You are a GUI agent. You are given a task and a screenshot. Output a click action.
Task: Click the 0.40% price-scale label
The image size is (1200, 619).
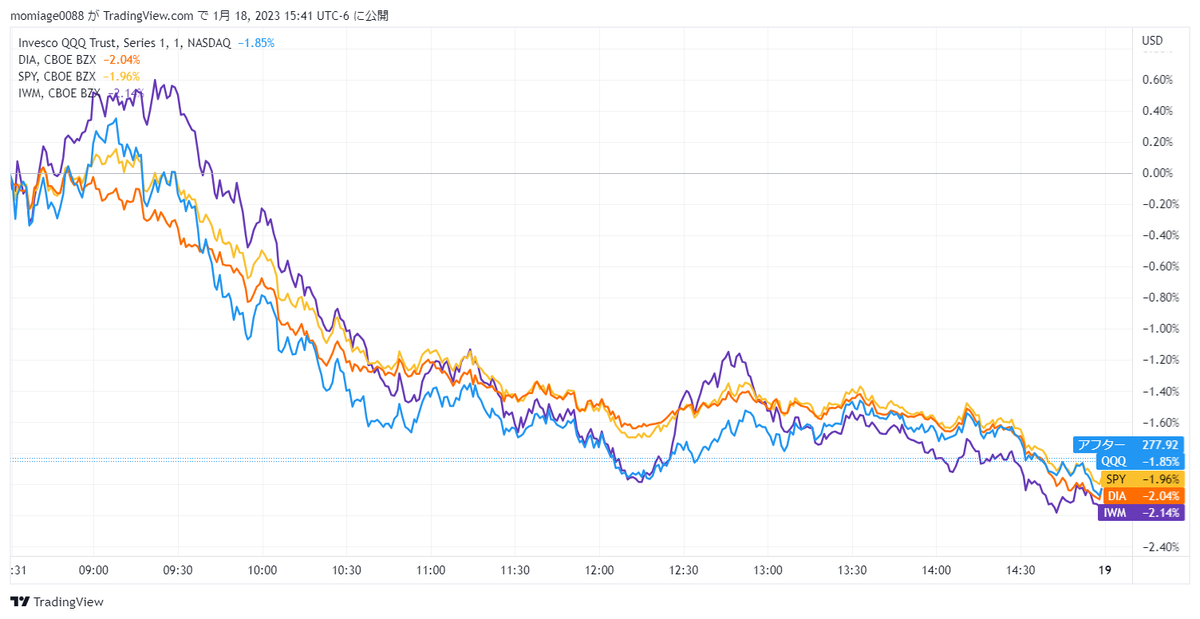(1158, 111)
